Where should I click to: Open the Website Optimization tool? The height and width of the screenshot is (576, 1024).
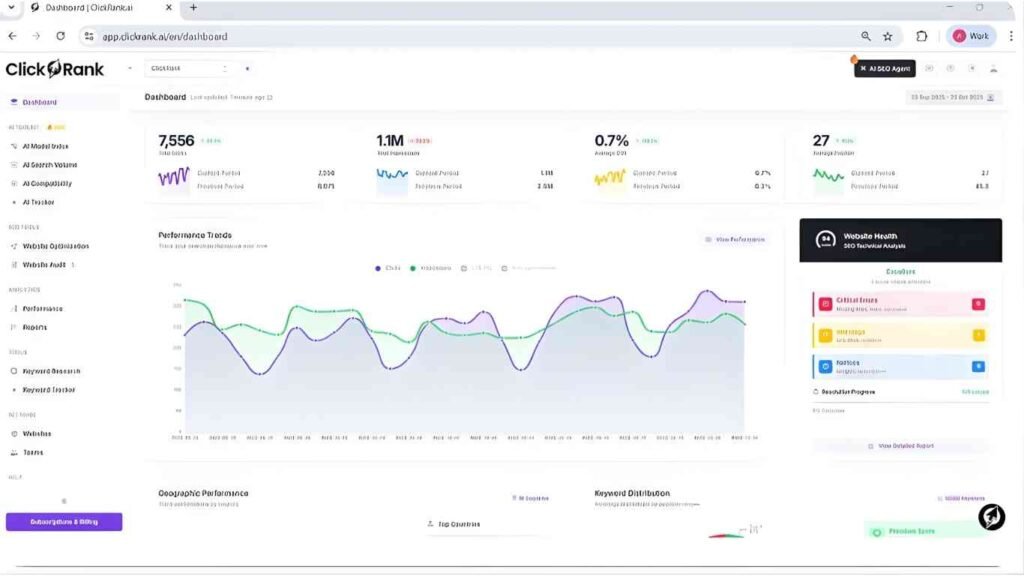[x=56, y=245]
